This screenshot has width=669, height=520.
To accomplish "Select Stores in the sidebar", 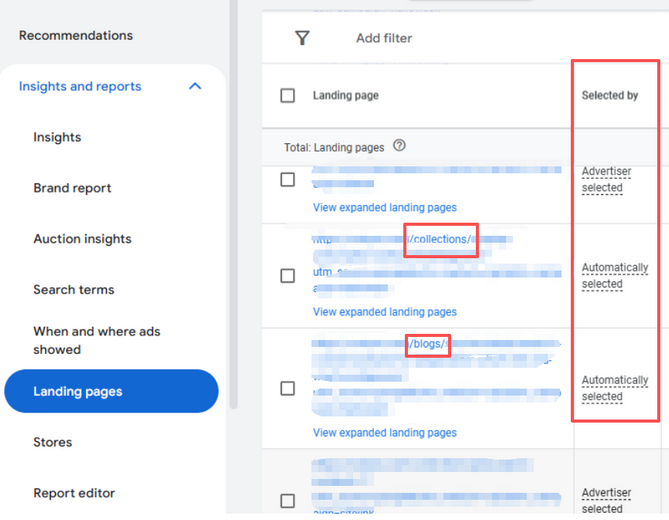I will pyautogui.click(x=53, y=442).
